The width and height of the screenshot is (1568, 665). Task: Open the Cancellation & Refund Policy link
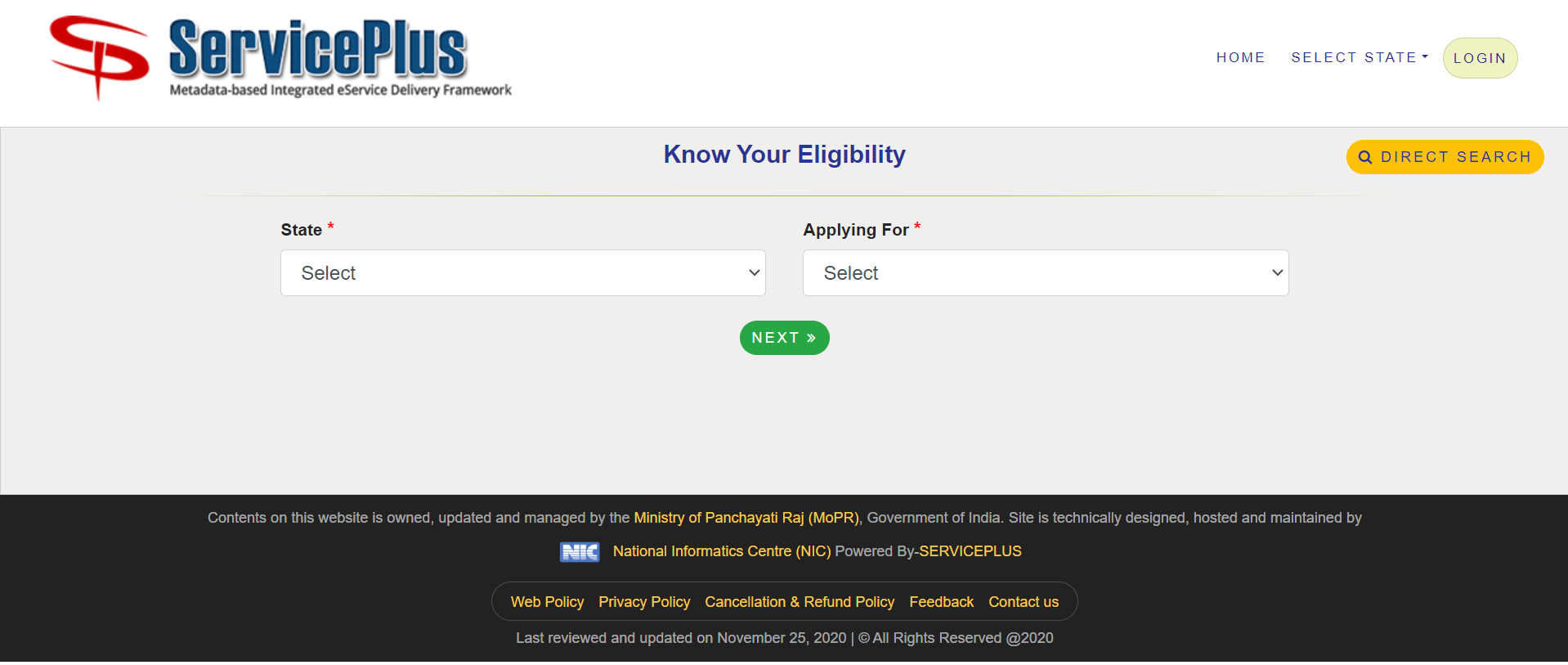click(799, 601)
